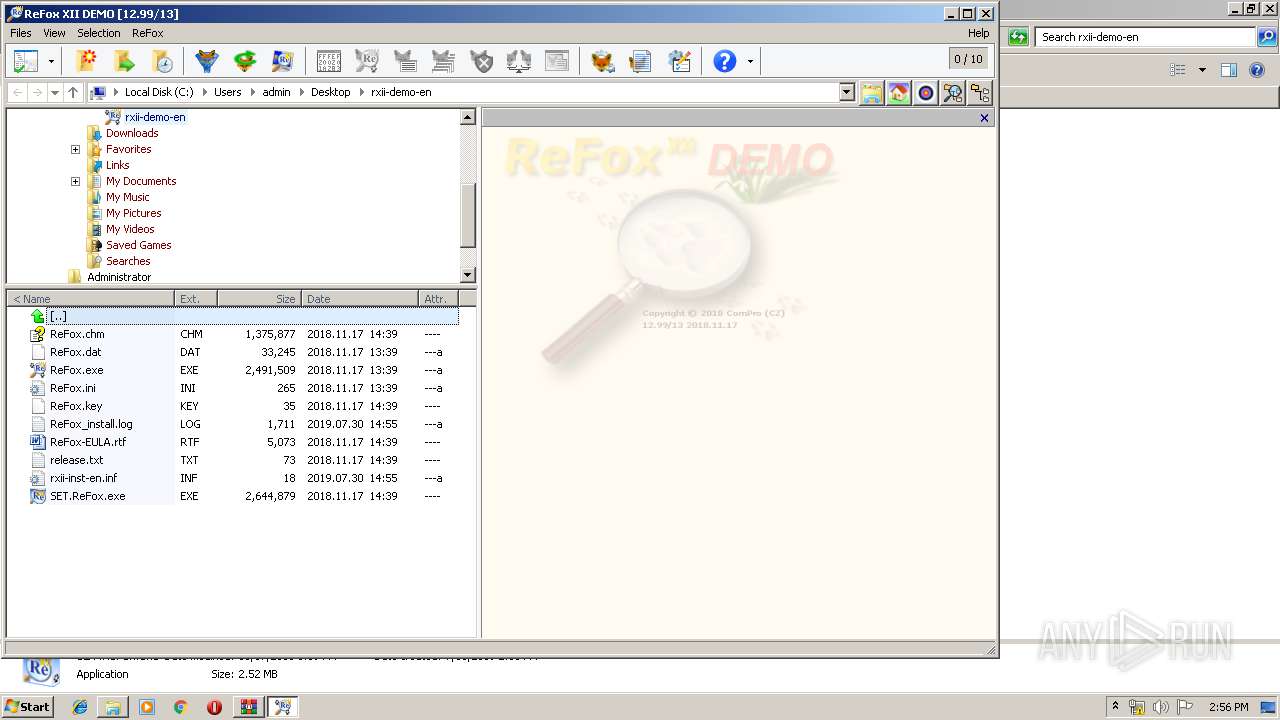Click the grey recycle arrows icon
The width and height of the screenshot is (1280, 720).
pyautogui.click(x=519, y=61)
